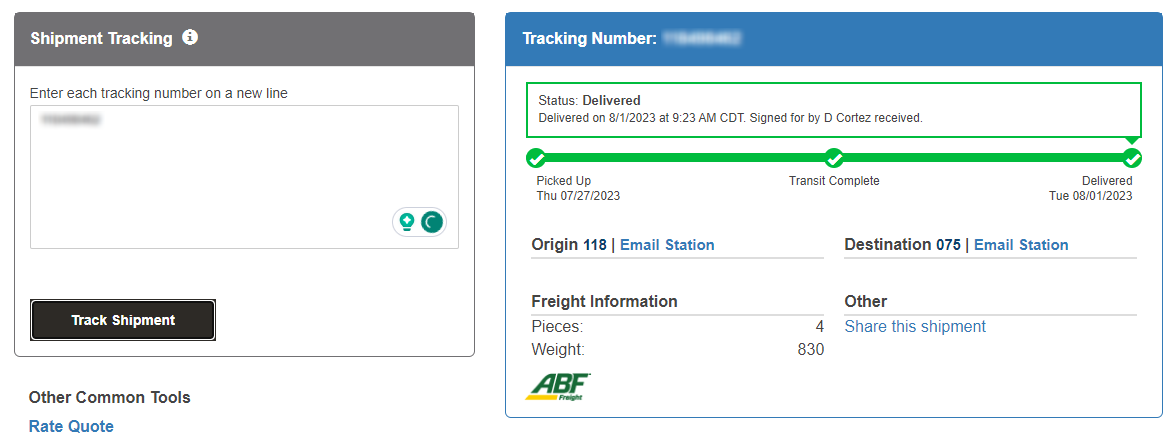The height and width of the screenshot is (435, 1176).
Task: Click the green lightbulb icon in text box
Action: [407, 222]
